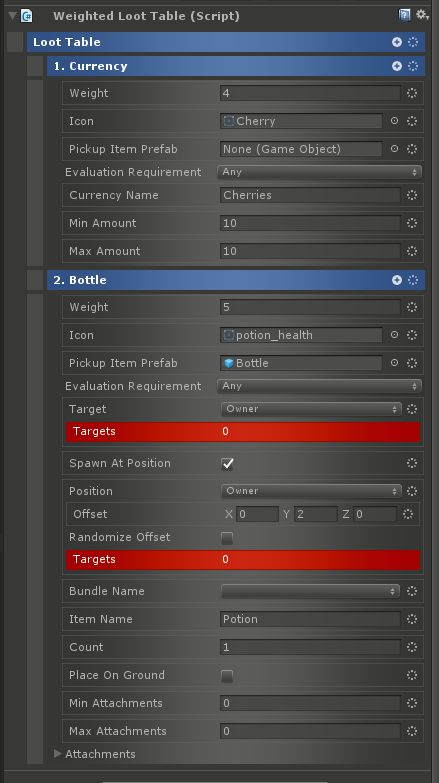Click the Item Name field containing Potion
The width and height of the screenshot is (439, 783).
click(x=310, y=619)
